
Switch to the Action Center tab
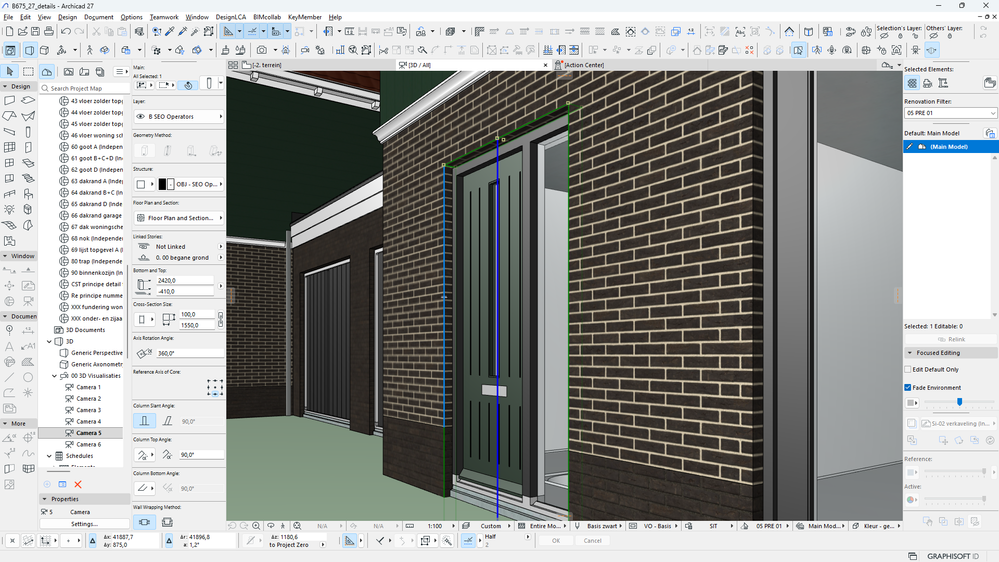(583, 65)
